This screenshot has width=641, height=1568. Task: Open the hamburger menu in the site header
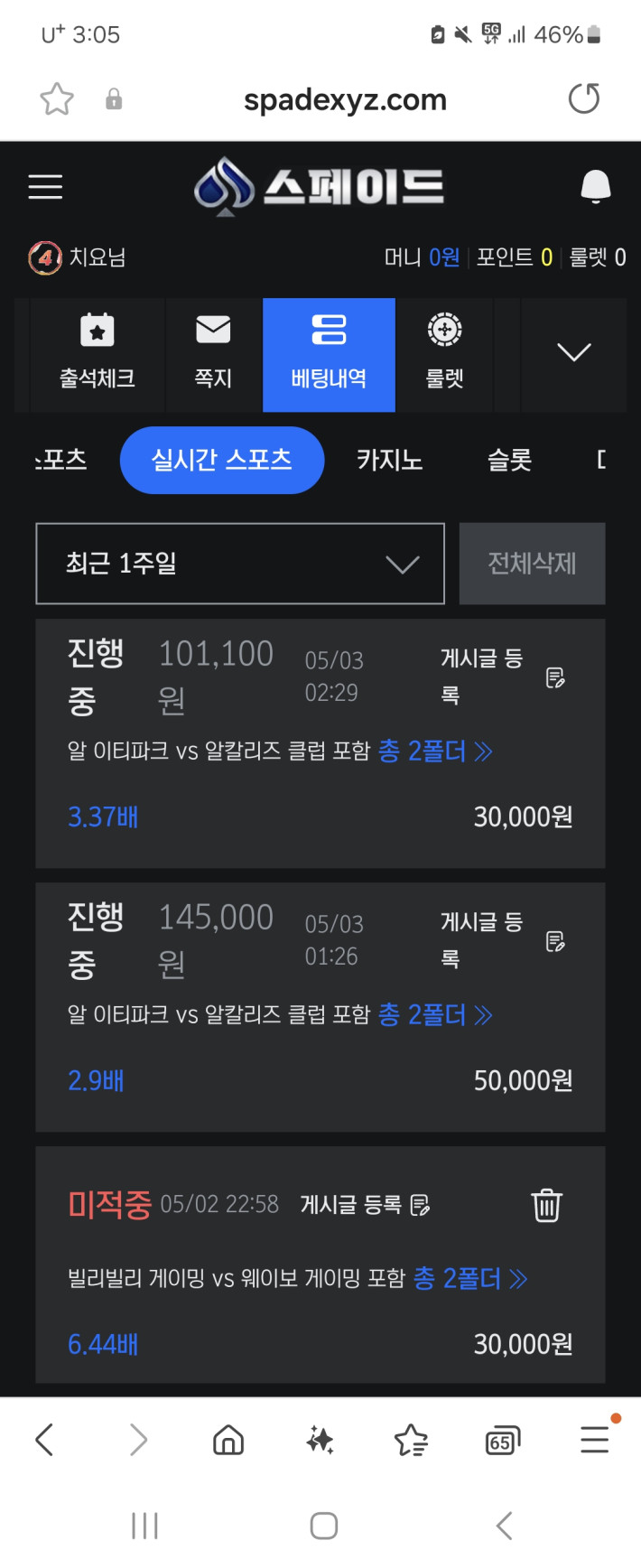[x=45, y=187]
